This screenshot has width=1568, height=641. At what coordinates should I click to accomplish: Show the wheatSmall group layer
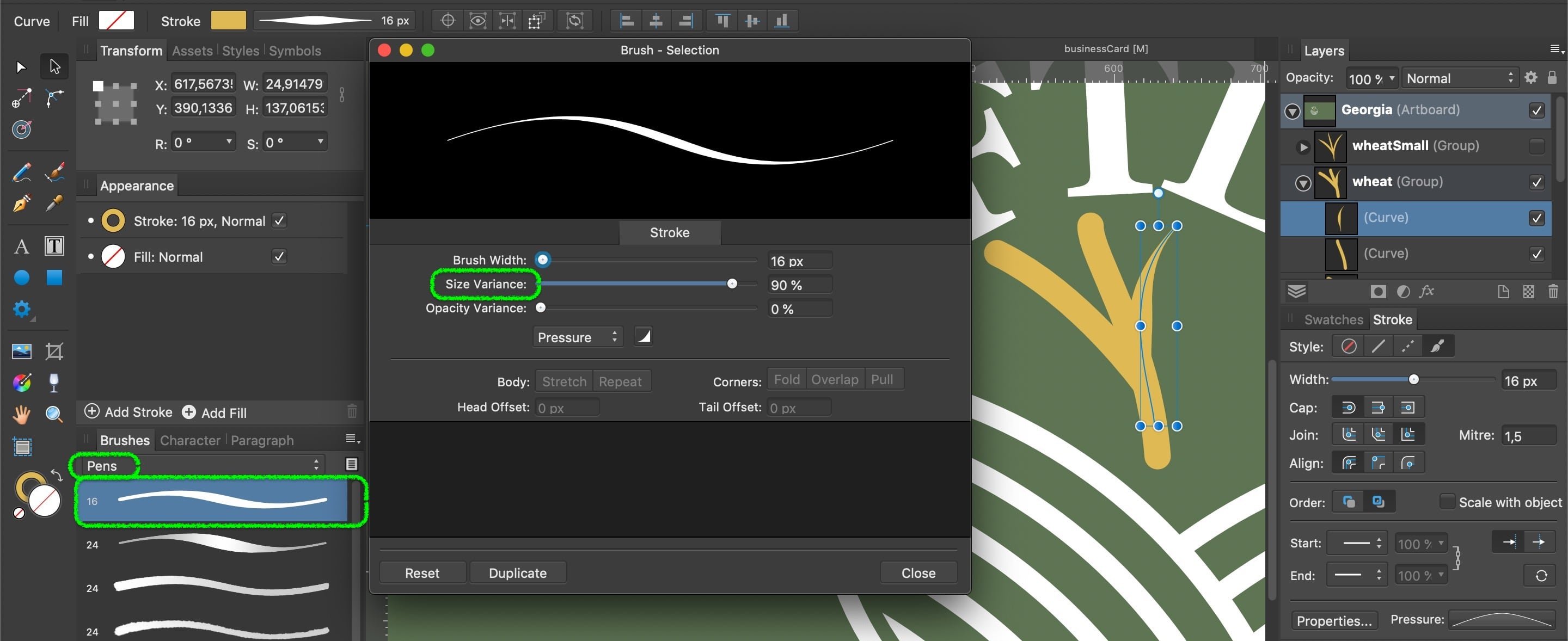coord(1536,146)
